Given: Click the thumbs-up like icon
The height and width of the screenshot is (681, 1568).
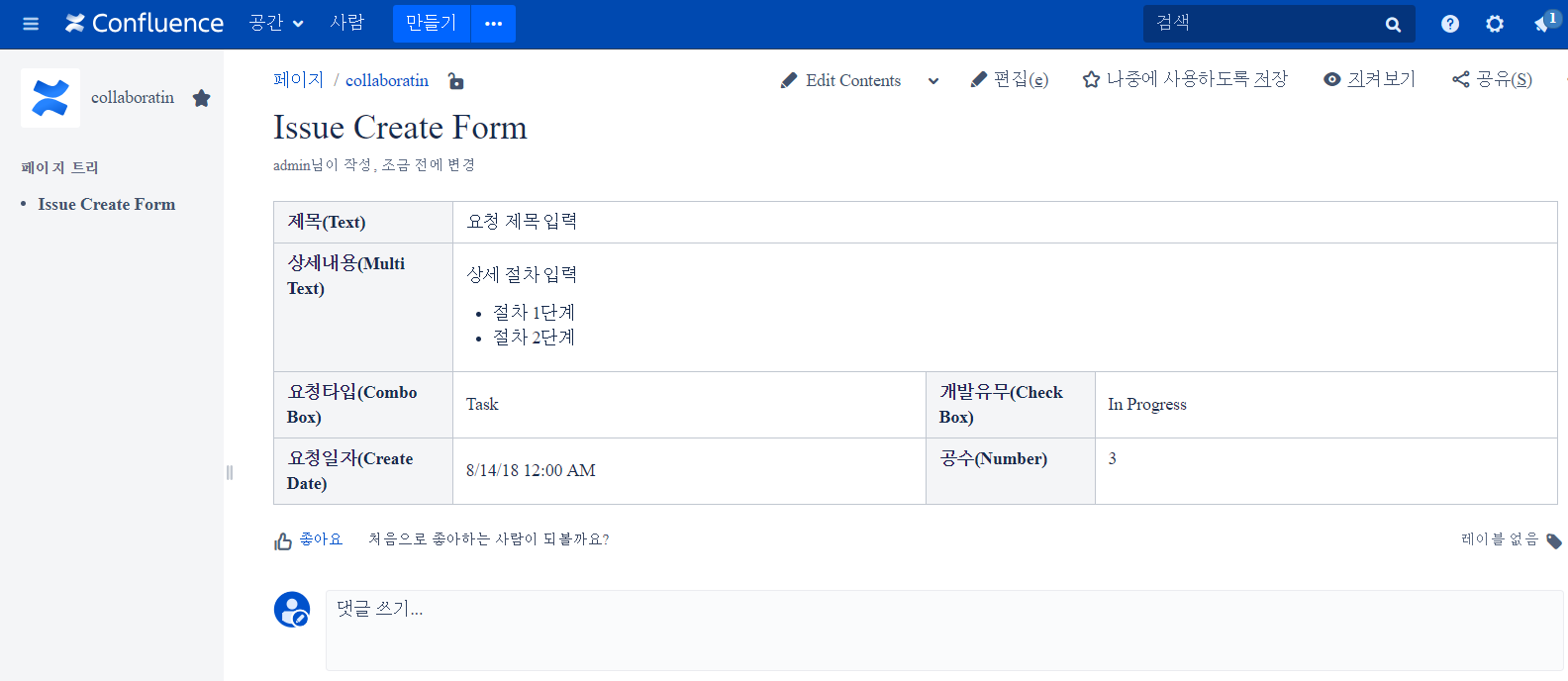Looking at the screenshot, I should point(283,540).
